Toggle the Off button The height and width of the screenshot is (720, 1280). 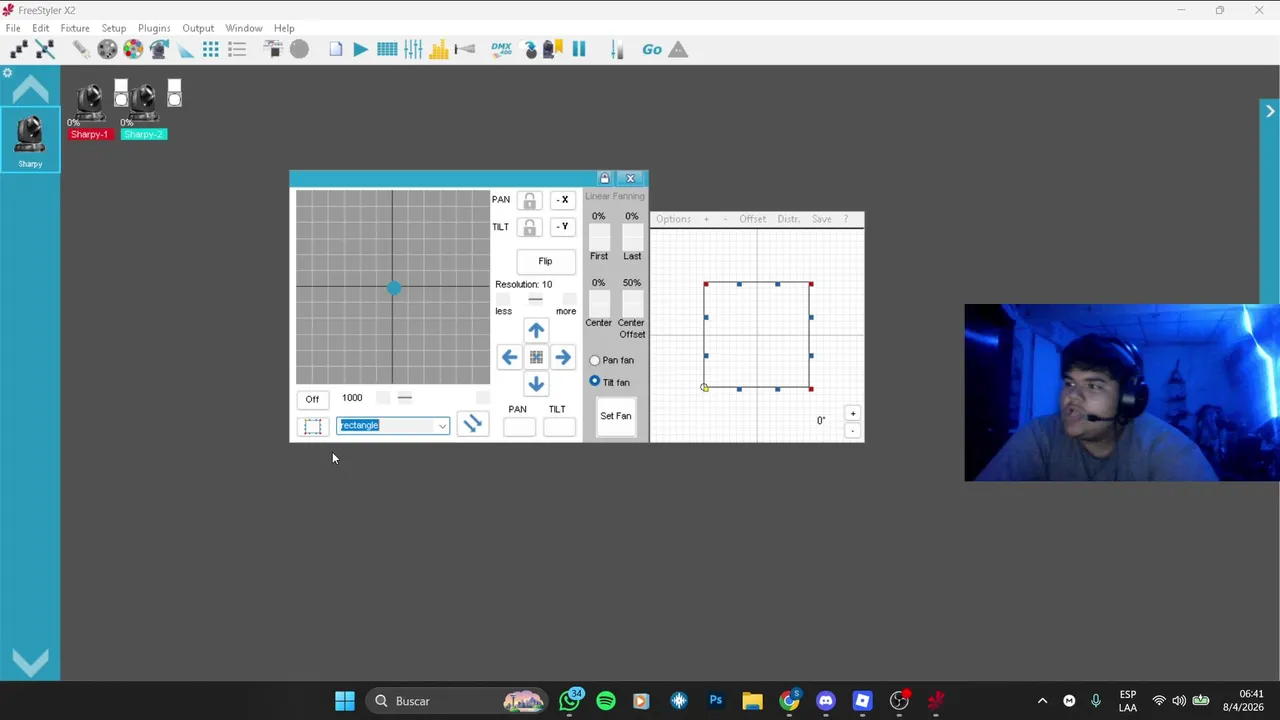pyautogui.click(x=312, y=399)
